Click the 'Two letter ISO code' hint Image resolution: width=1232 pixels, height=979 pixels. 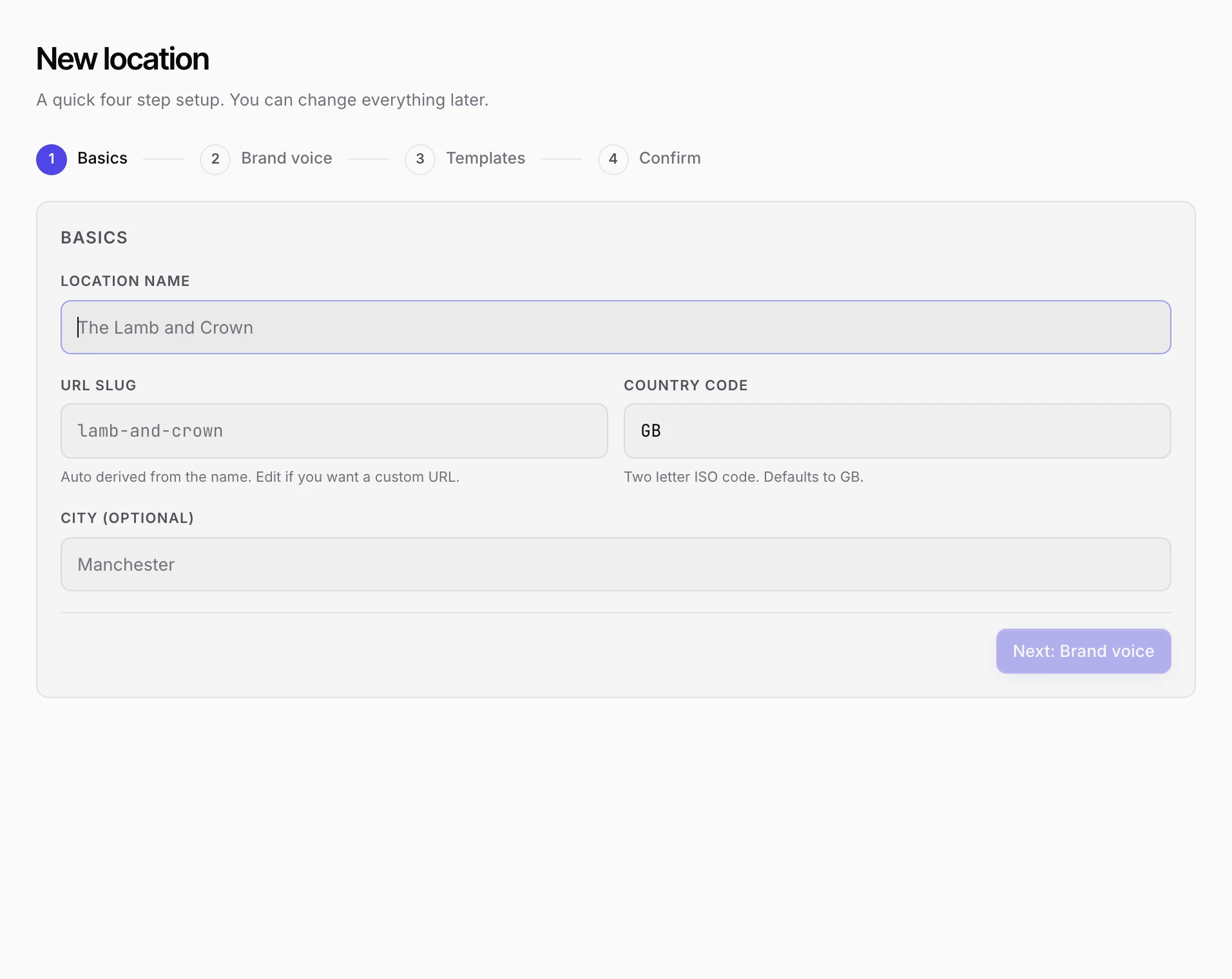[x=744, y=477]
